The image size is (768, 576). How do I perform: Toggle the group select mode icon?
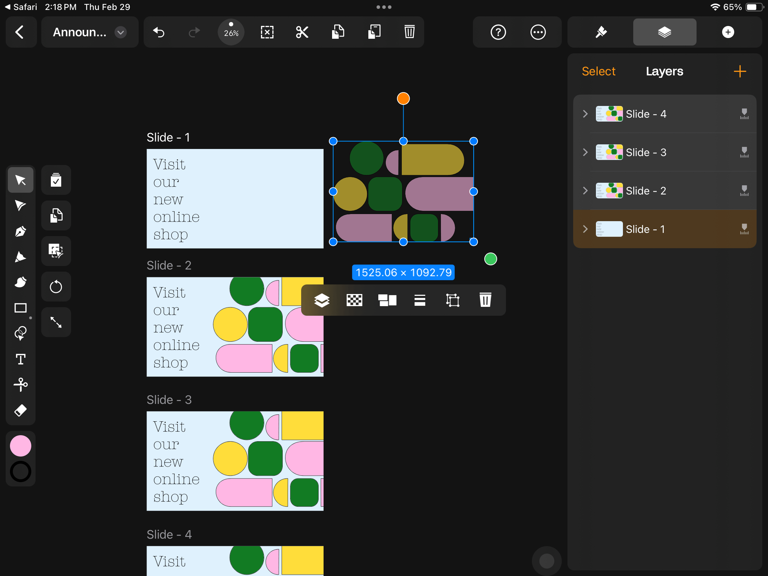click(x=56, y=251)
